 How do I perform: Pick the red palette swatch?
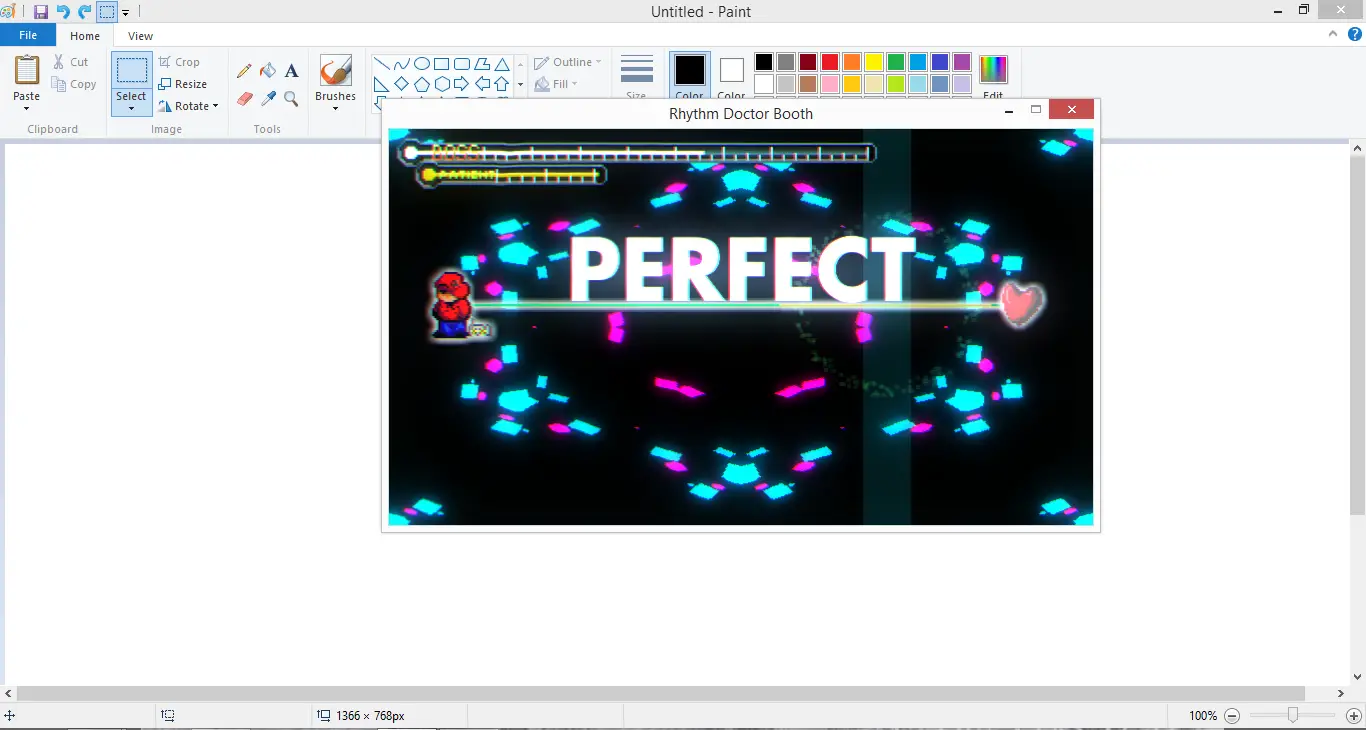tap(830, 62)
